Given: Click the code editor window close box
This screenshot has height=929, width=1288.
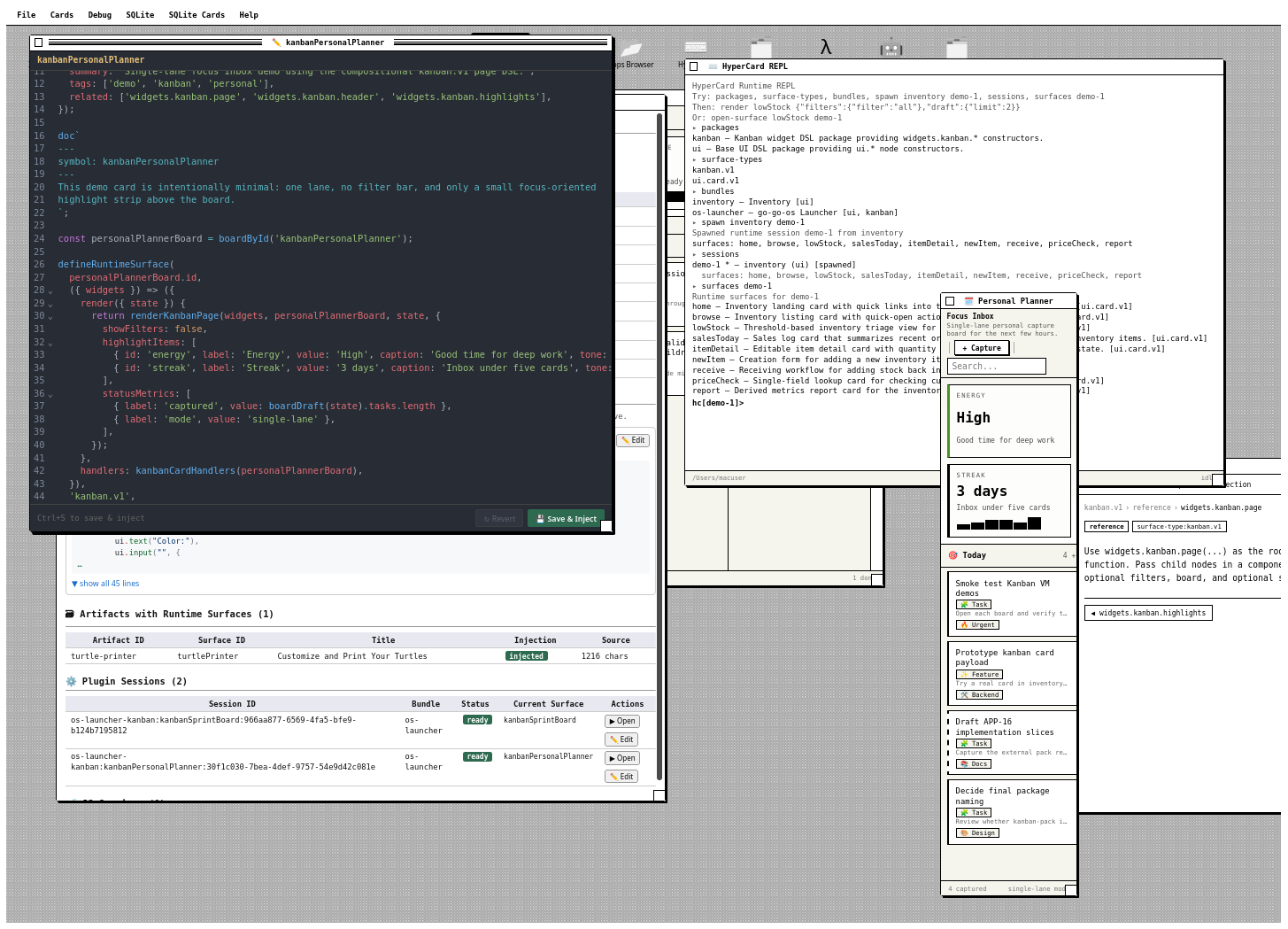Looking at the screenshot, I should [38, 43].
